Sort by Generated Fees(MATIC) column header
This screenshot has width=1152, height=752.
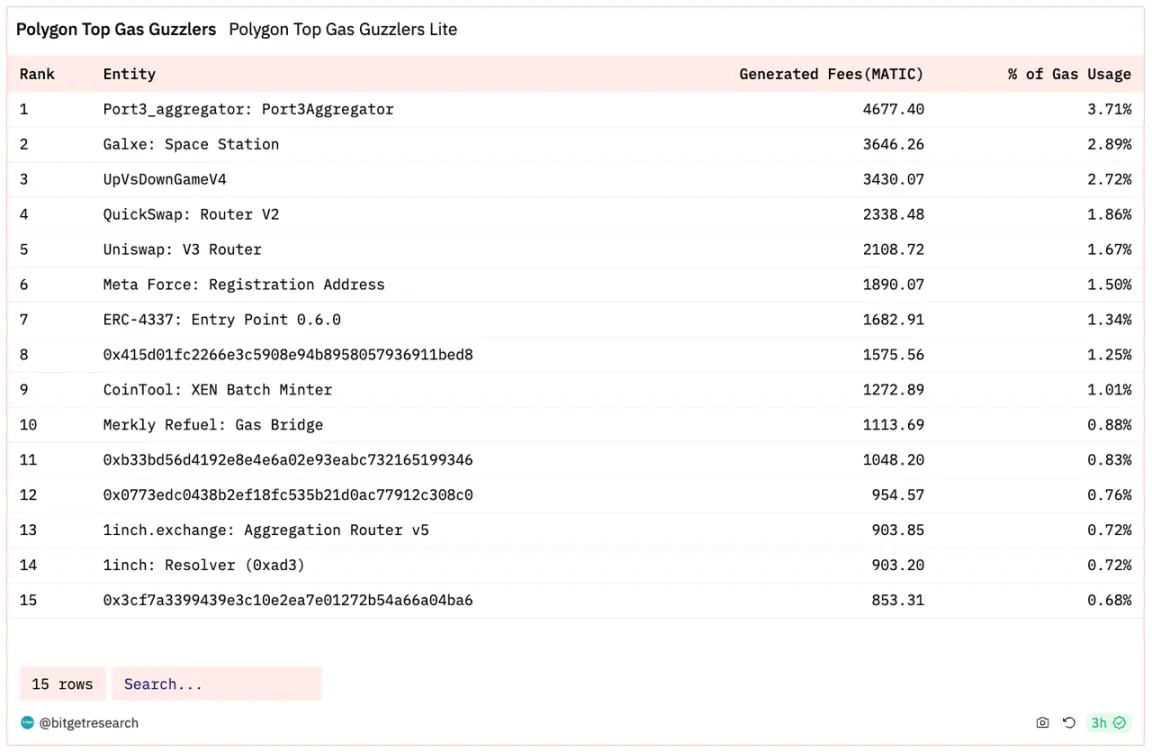(x=831, y=74)
